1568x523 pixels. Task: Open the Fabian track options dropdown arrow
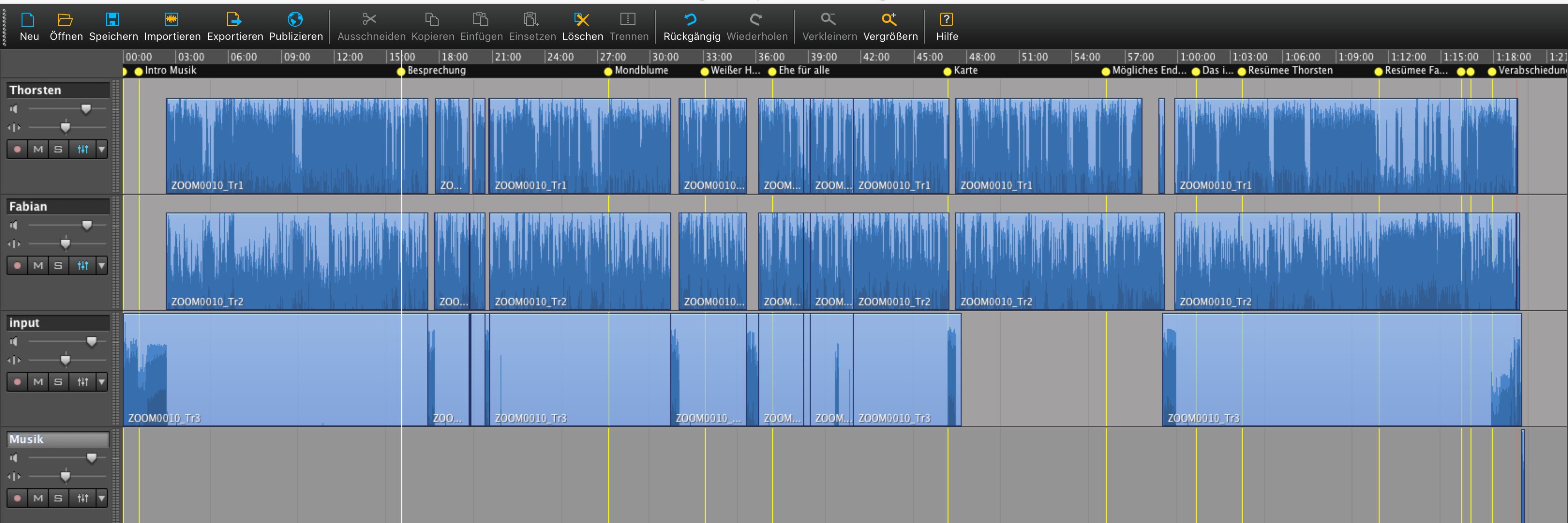[x=102, y=266]
